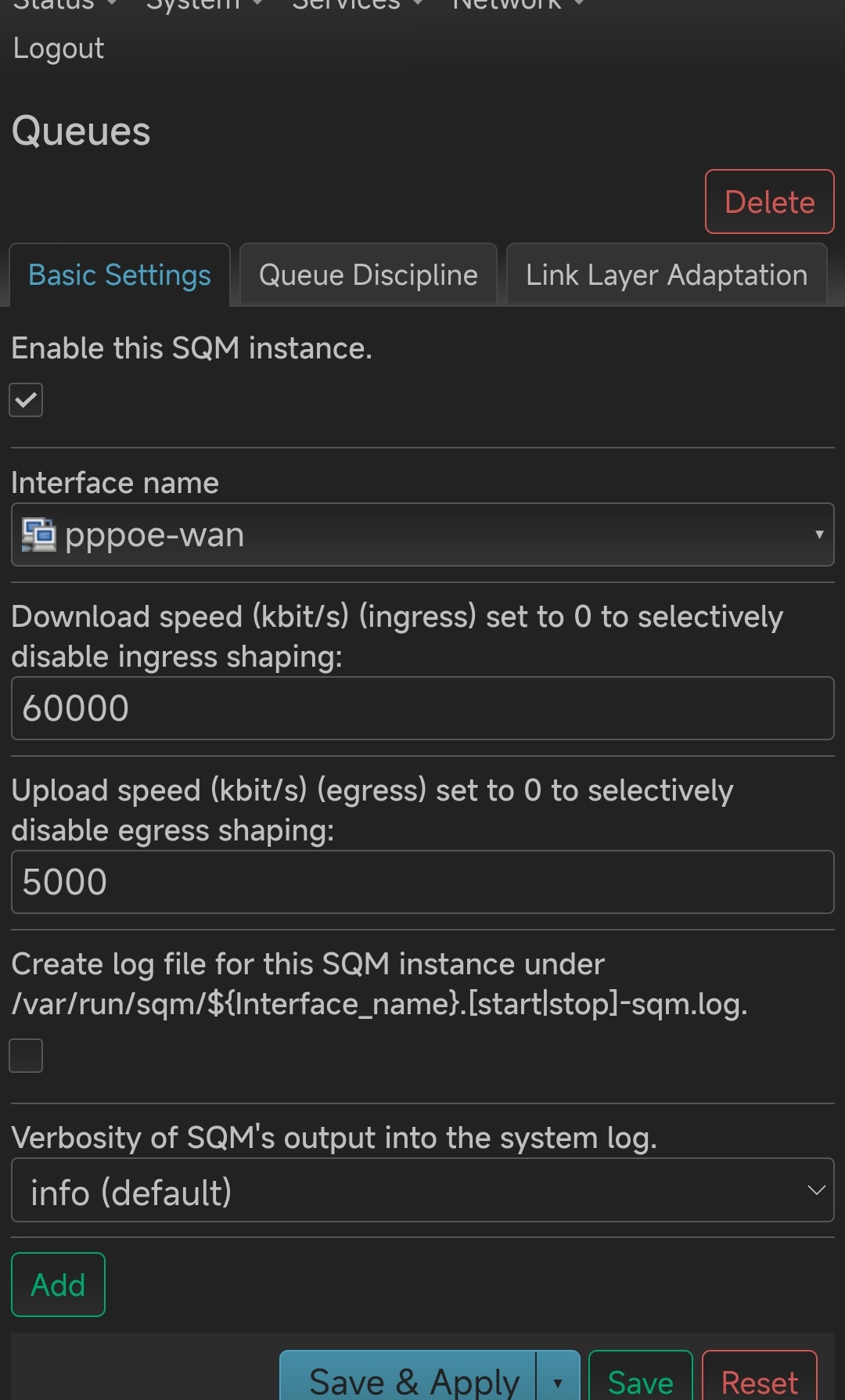Click the green Add button
This screenshot has width=845, height=1400.
[x=58, y=1285]
